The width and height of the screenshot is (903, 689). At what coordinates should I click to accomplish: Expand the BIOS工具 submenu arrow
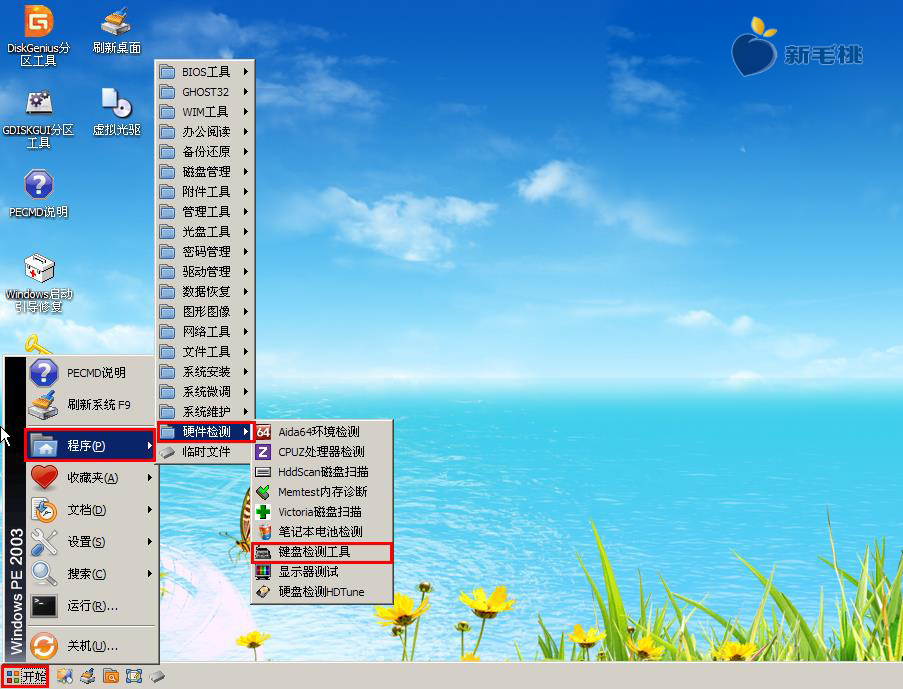(246, 71)
